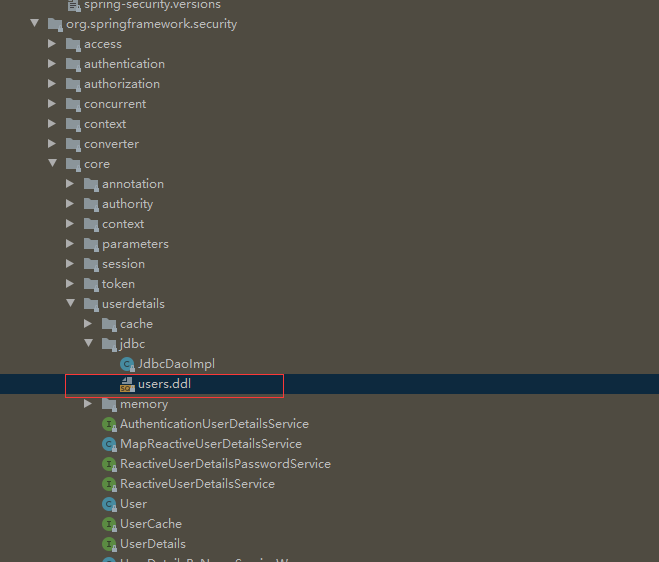Click the session folder icon
This screenshot has height=562, width=659.
coord(92,264)
